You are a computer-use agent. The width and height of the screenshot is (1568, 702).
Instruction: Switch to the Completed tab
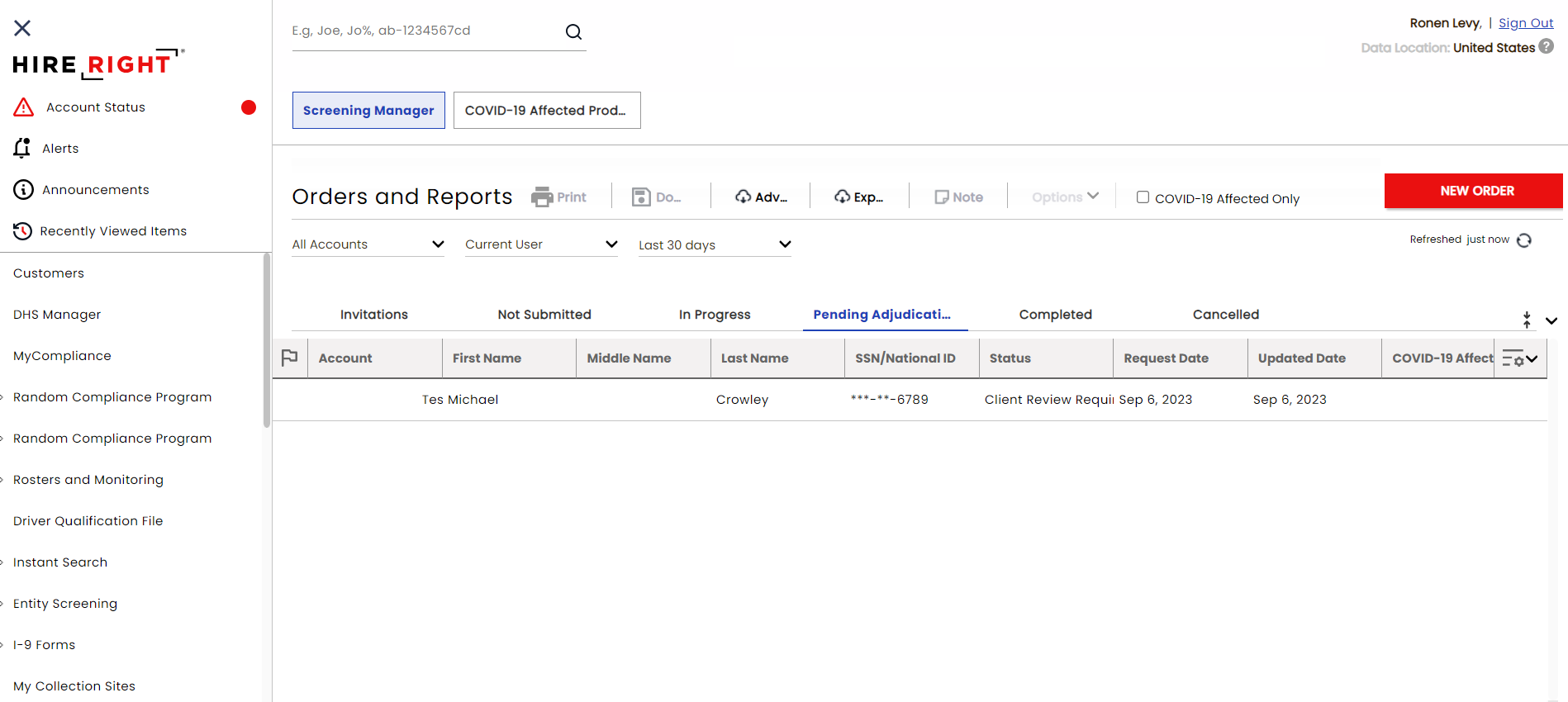point(1055,315)
